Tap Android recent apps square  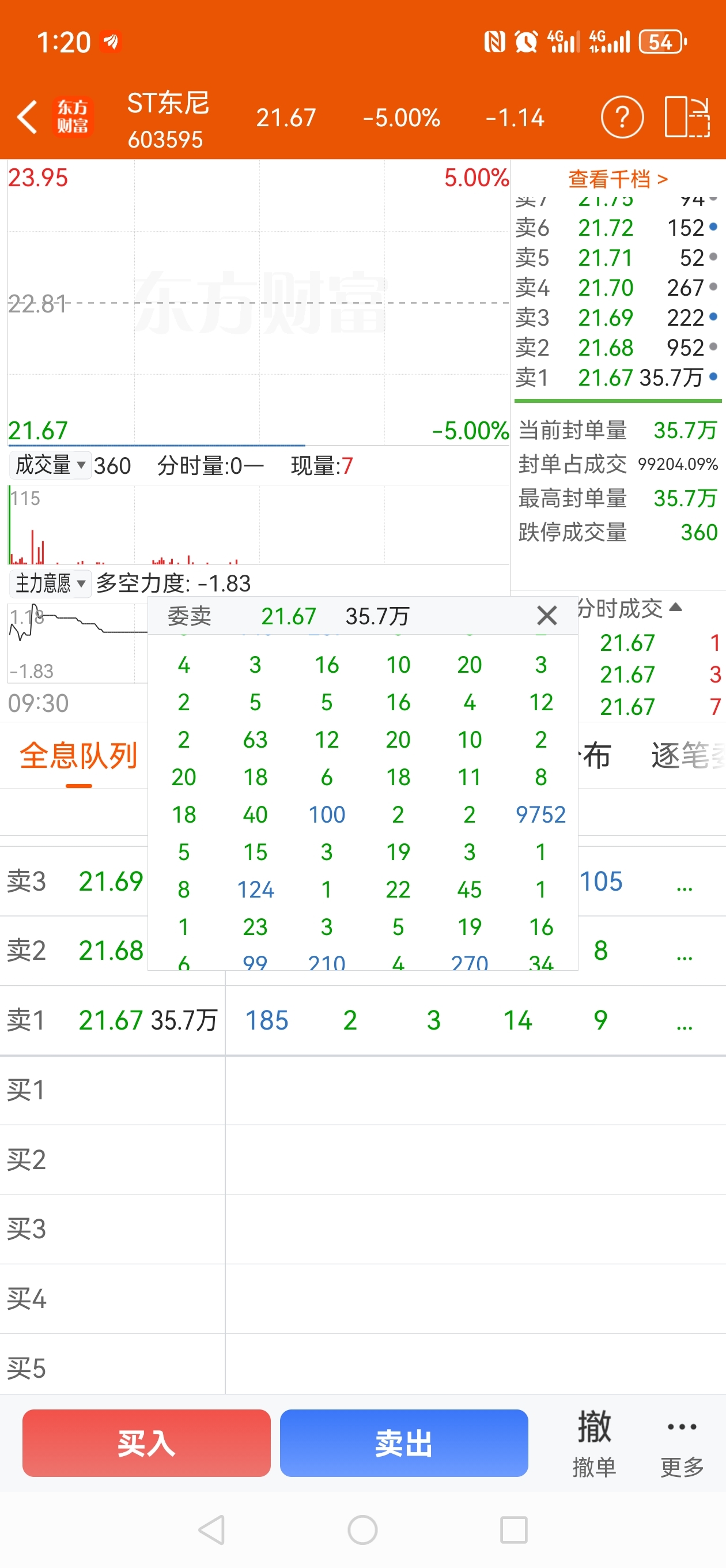(x=513, y=1529)
